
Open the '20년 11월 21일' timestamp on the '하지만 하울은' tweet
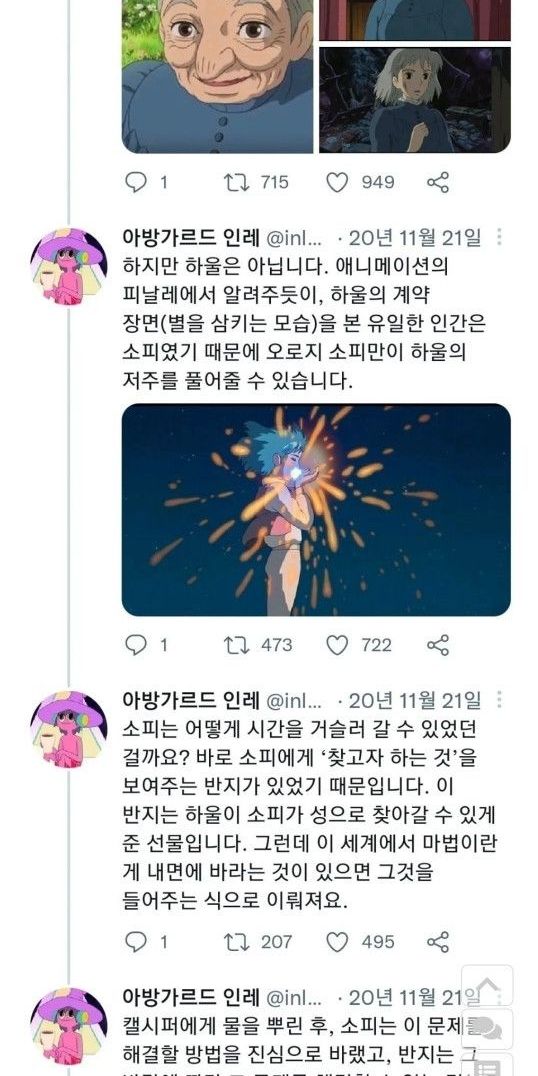pyautogui.click(x=415, y=238)
